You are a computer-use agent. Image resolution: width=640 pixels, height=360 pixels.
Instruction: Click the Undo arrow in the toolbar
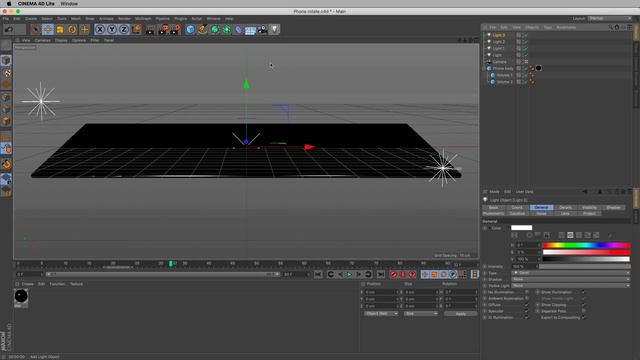point(9,29)
